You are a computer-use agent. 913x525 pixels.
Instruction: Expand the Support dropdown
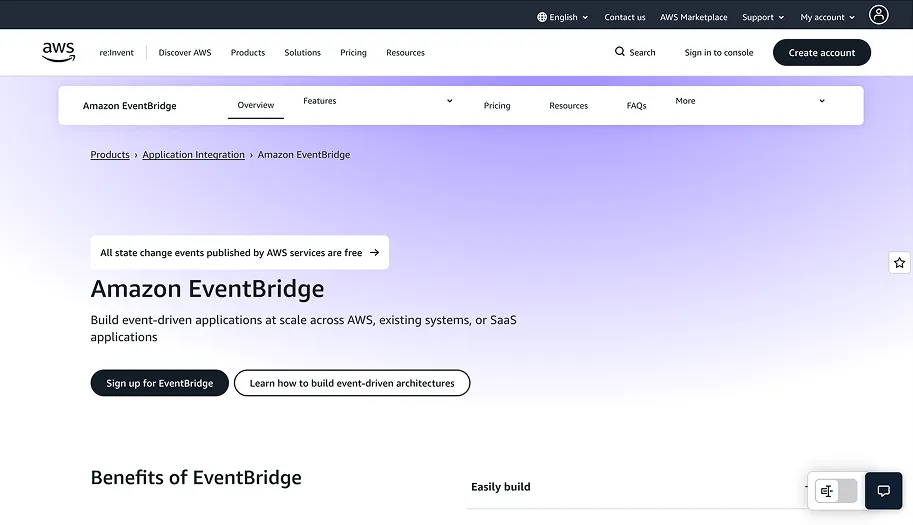763,17
